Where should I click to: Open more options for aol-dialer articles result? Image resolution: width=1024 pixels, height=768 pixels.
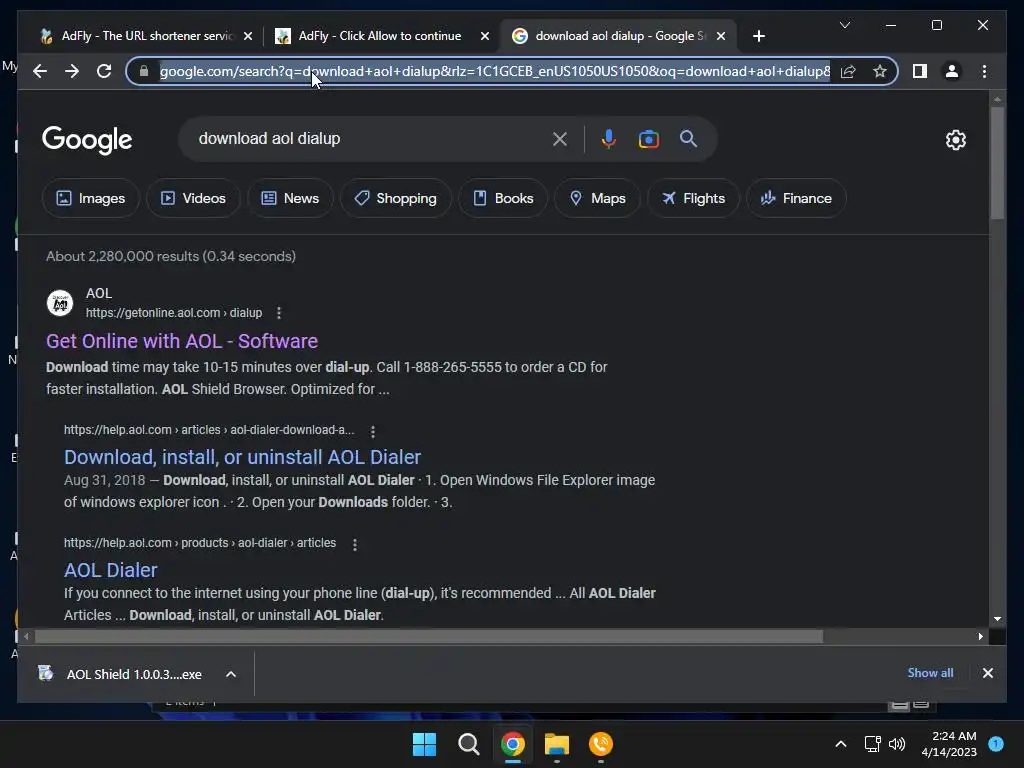pyautogui.click(x=355, y=544)
